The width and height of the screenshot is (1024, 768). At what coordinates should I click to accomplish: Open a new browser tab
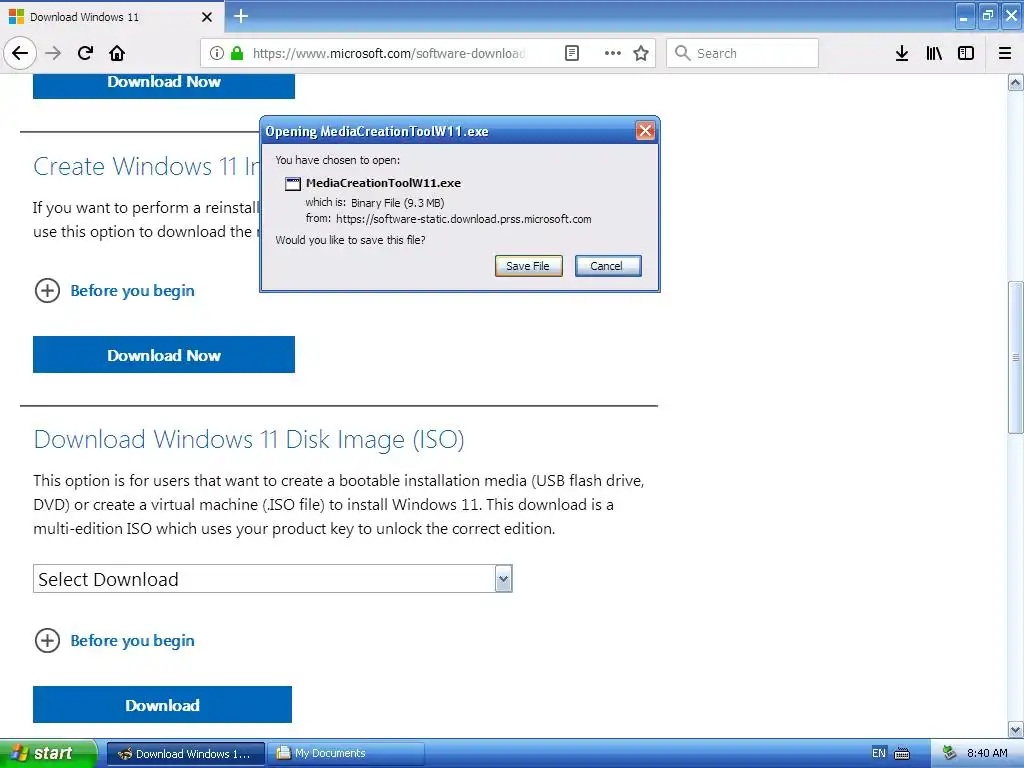[241, 16]
